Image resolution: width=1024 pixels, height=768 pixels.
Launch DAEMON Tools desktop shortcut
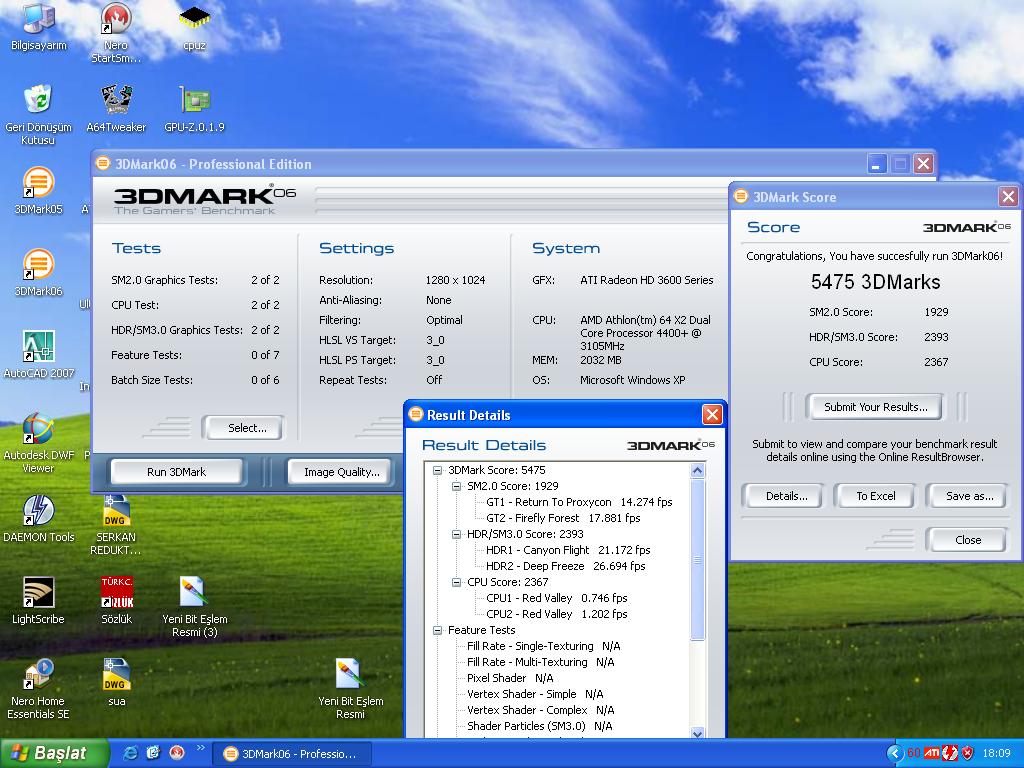(x=39, y=519)
